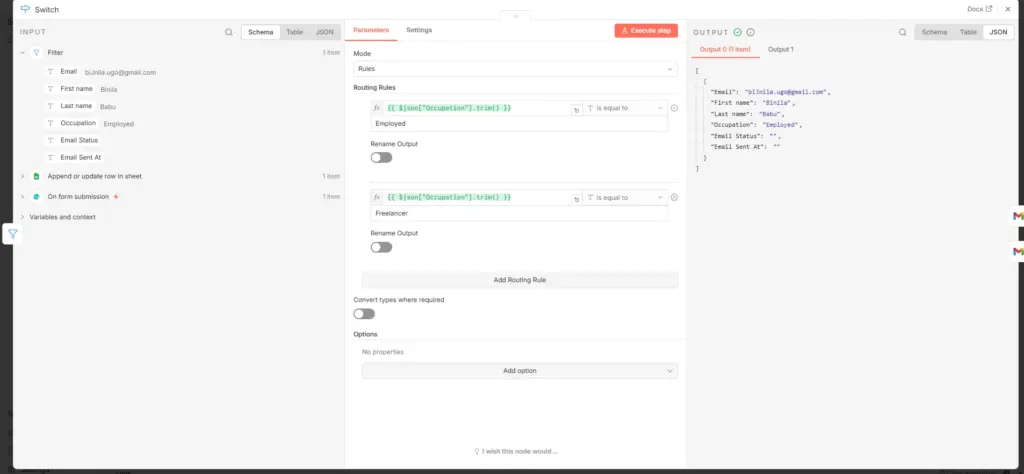Image resolution: width=1024 pixels, height=474 pixels.
Task: Toggle Rename Output under Employed rule
Action: pos(381,157)
